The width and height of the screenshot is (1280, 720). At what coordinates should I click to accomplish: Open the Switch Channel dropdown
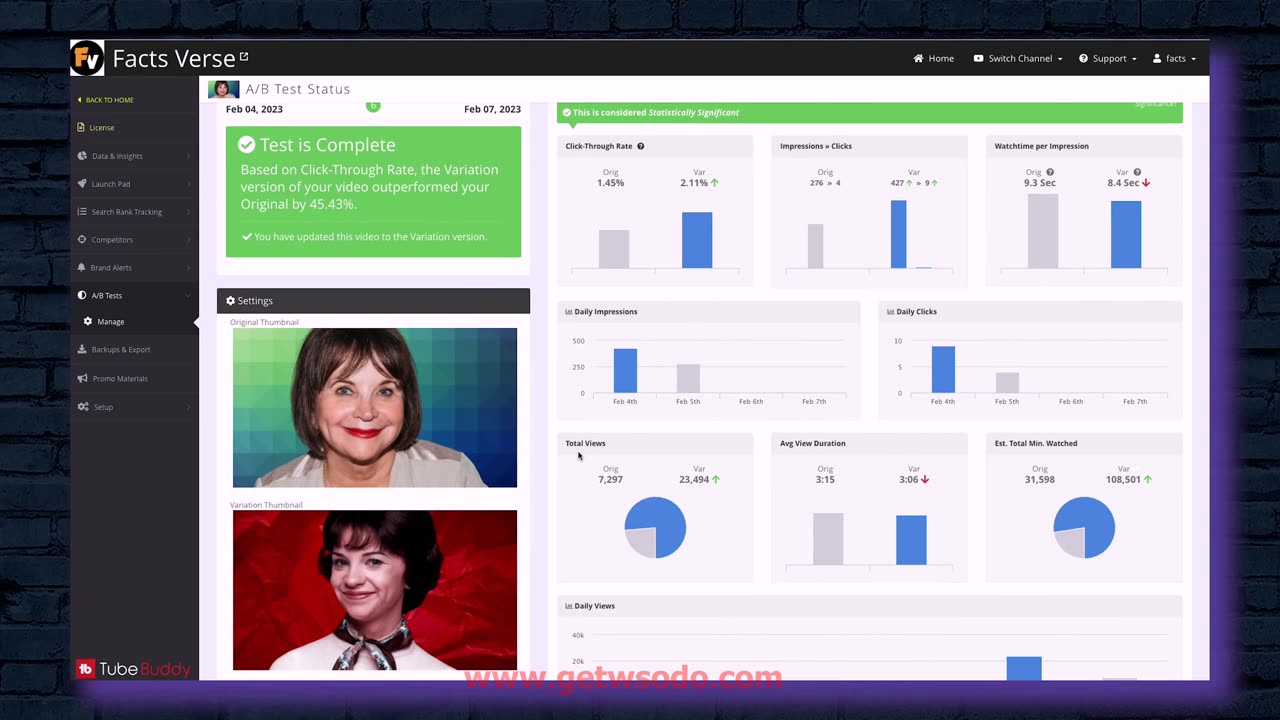coord(1018,58)
